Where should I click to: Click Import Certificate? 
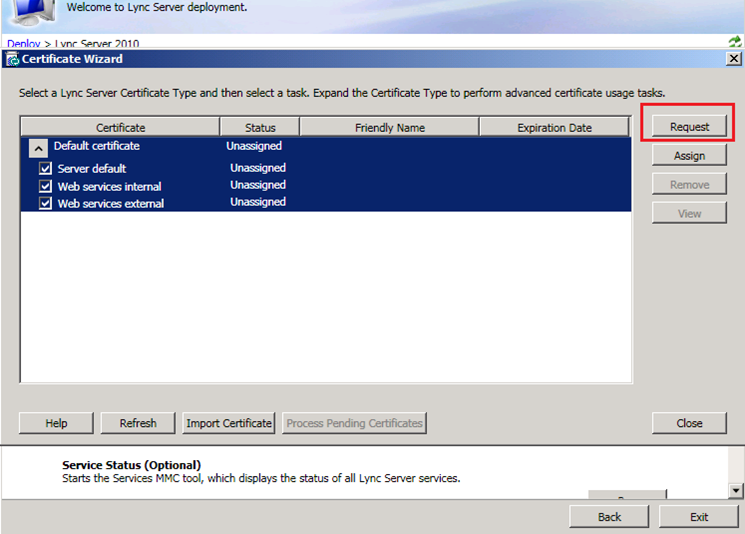229,423
